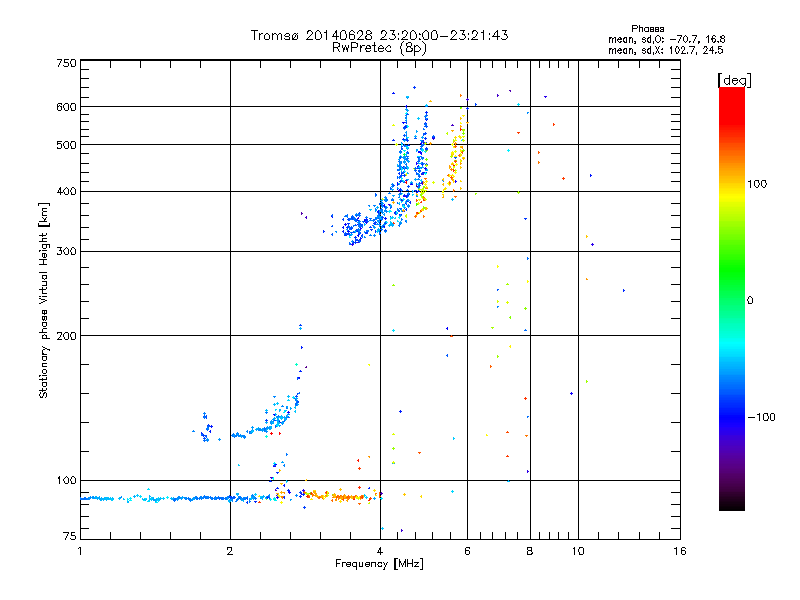Click the 'RwPretec (8p)' subtitle

pyautogui.click(x=379, y=48)
